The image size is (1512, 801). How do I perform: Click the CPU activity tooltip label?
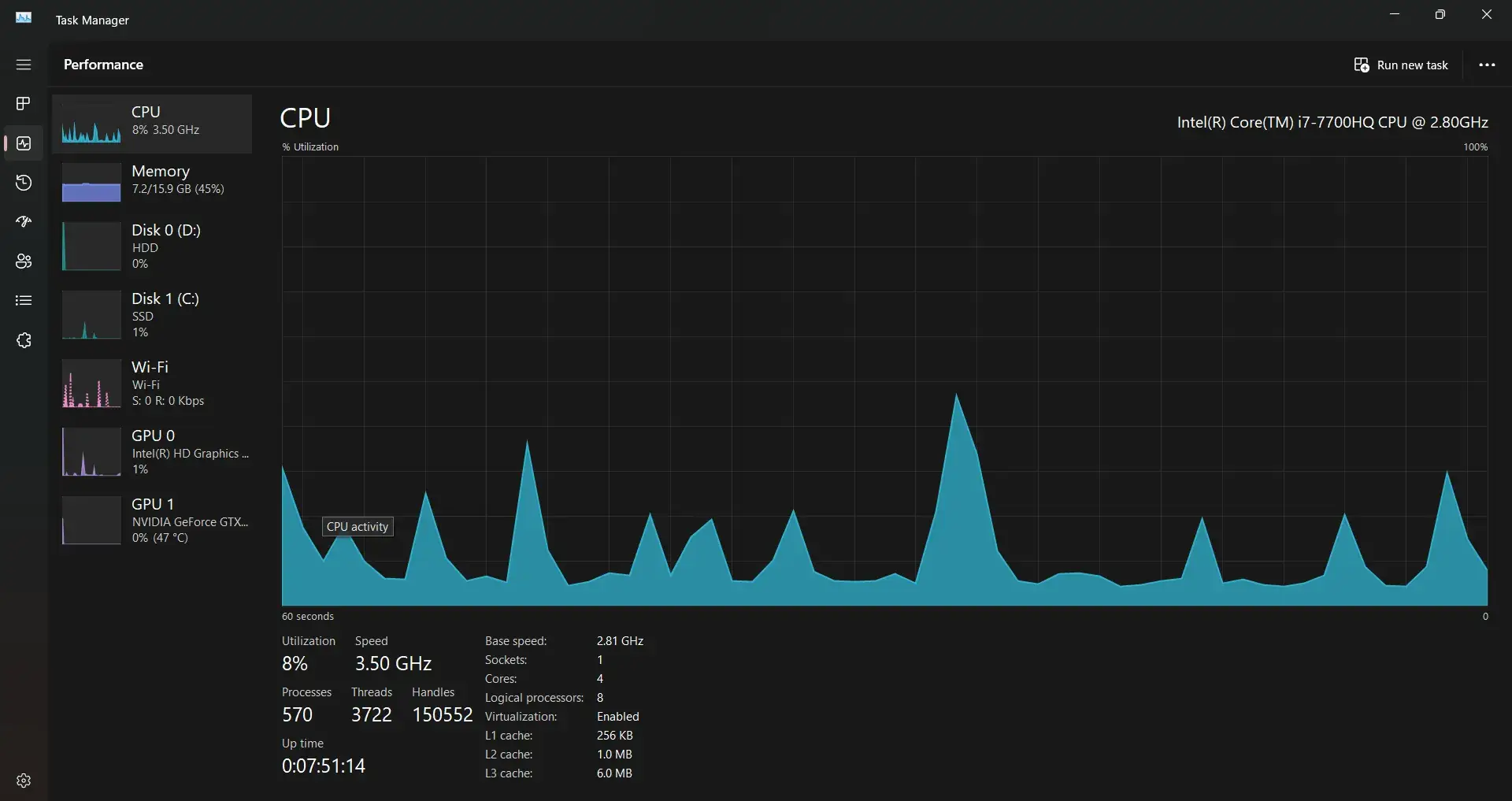point(358,527)
